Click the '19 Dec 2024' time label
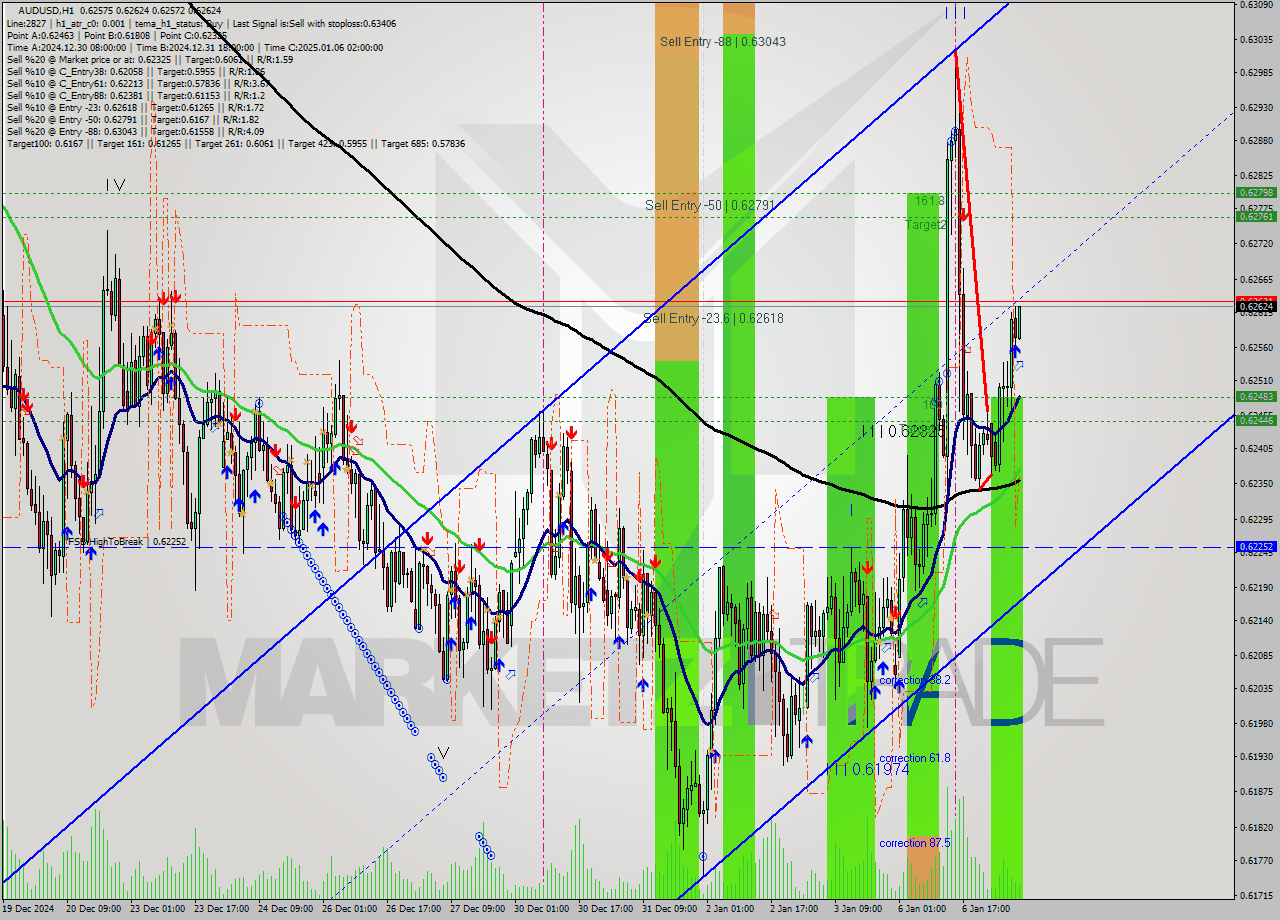The height and width of the screenshot is (920, 1280). [29, 909]
